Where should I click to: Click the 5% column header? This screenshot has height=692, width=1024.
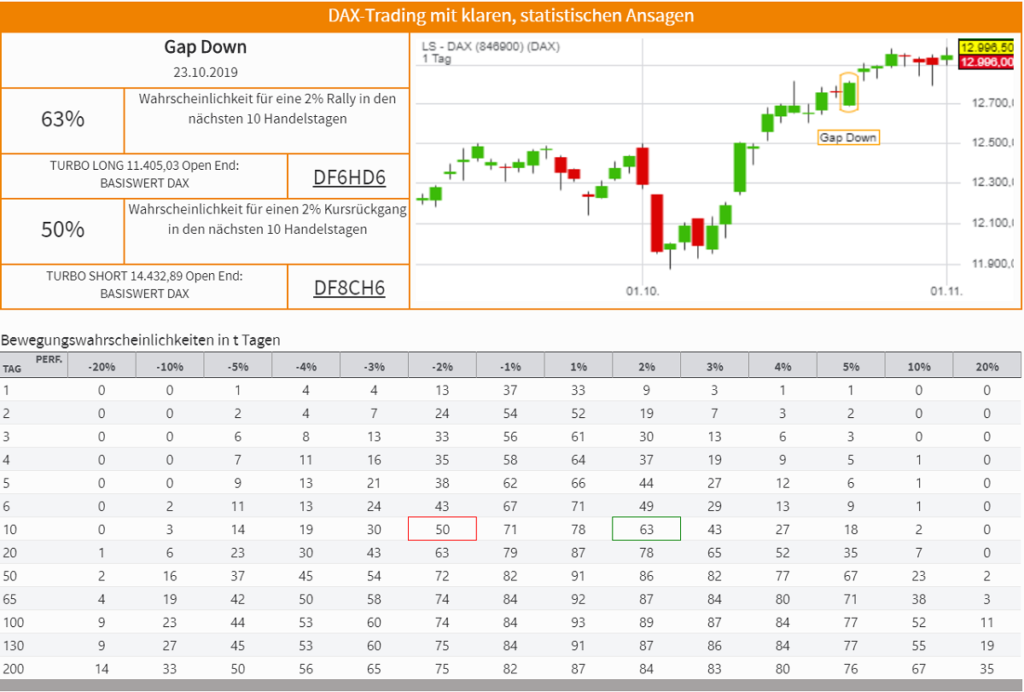pyautogui.click(x=851, y=367)
